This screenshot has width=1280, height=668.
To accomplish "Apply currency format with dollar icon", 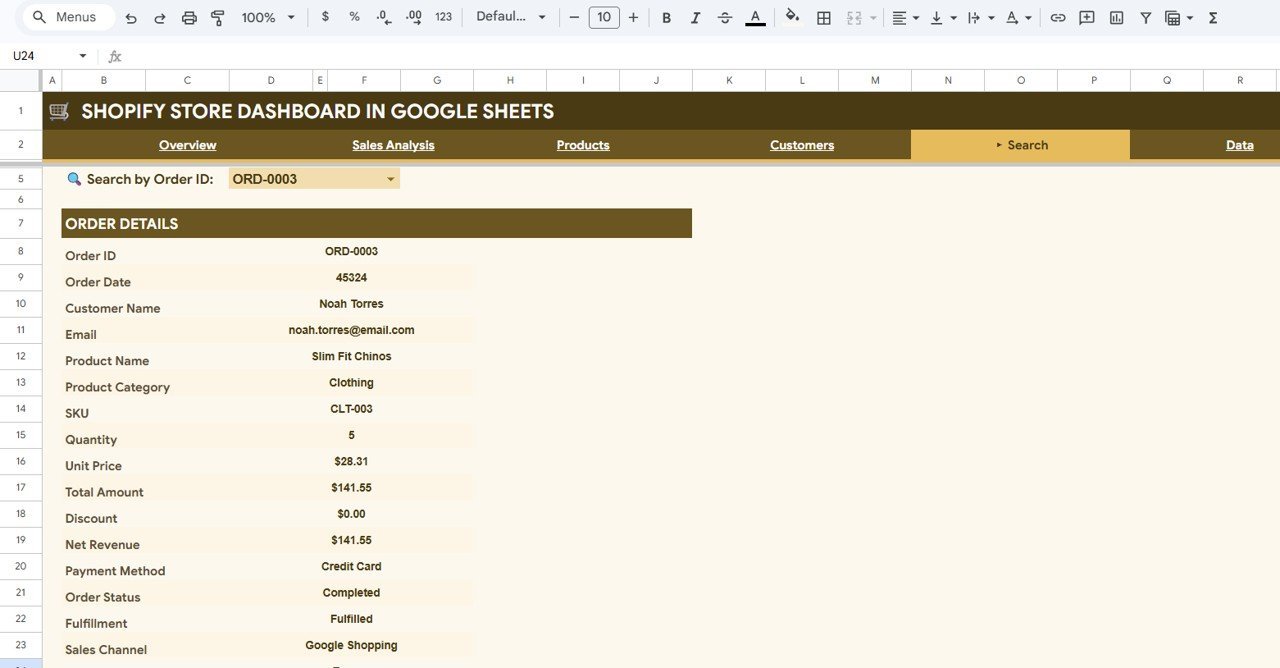I will 324,17.
